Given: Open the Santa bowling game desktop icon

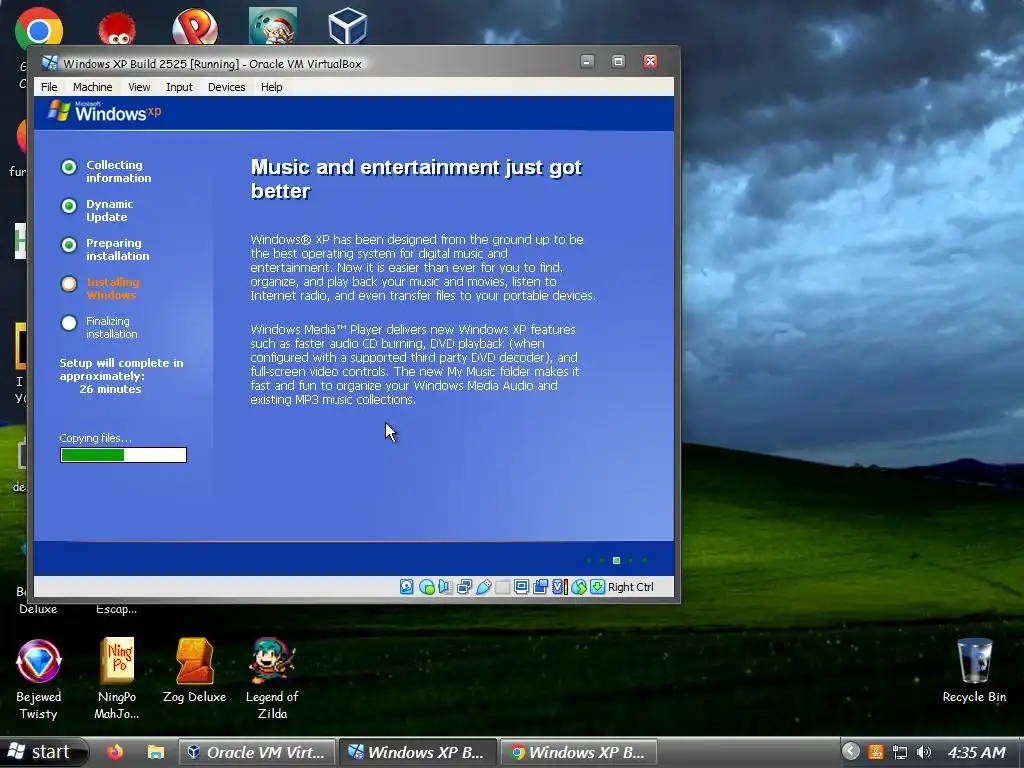Looking at the screenshot, I should coord(273,26).
